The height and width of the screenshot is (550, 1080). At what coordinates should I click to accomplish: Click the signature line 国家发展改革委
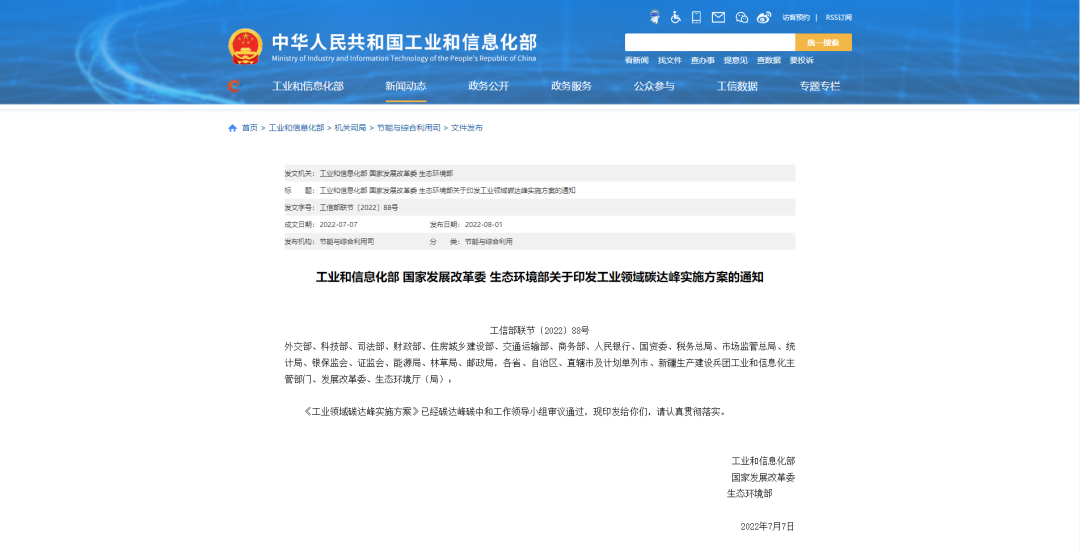(763, 478)
